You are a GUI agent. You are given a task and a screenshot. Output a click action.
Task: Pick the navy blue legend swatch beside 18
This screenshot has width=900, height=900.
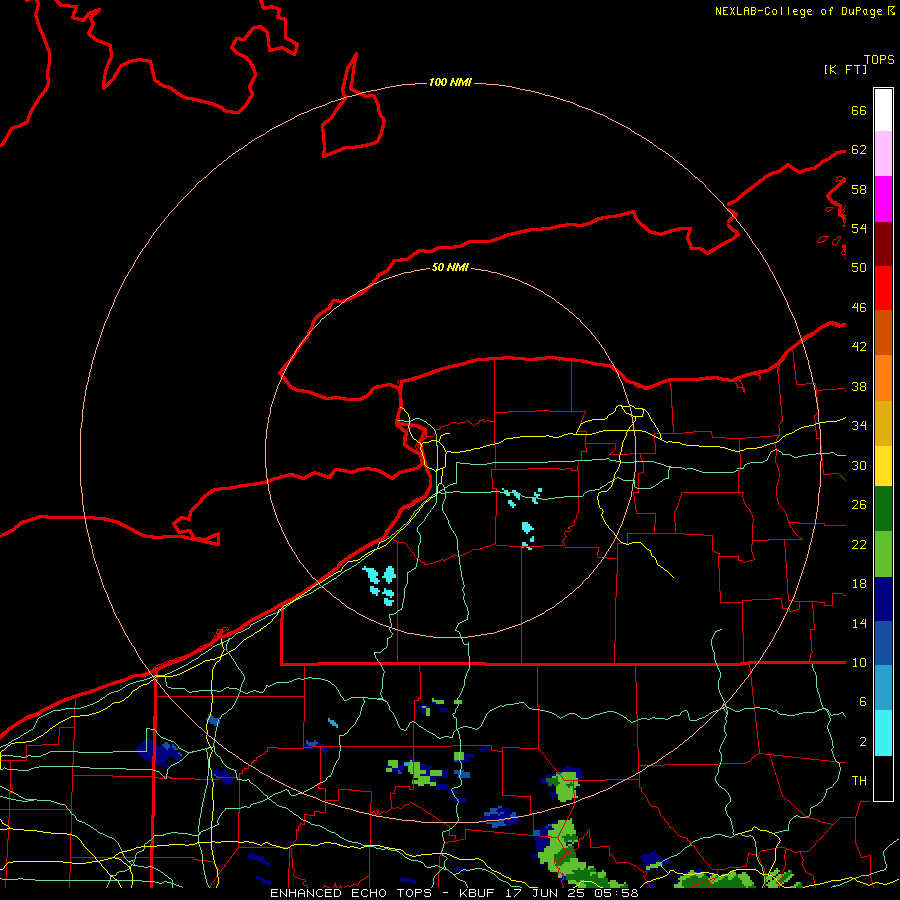(883, 599)
